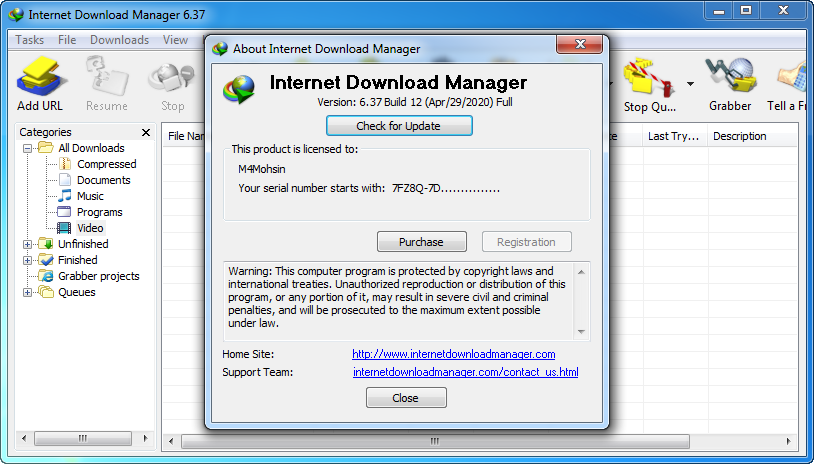Image resolution: width=814 pixels, height=464 pixels.
Task: Select the Programs category
Action: click(x=99, y=212)
